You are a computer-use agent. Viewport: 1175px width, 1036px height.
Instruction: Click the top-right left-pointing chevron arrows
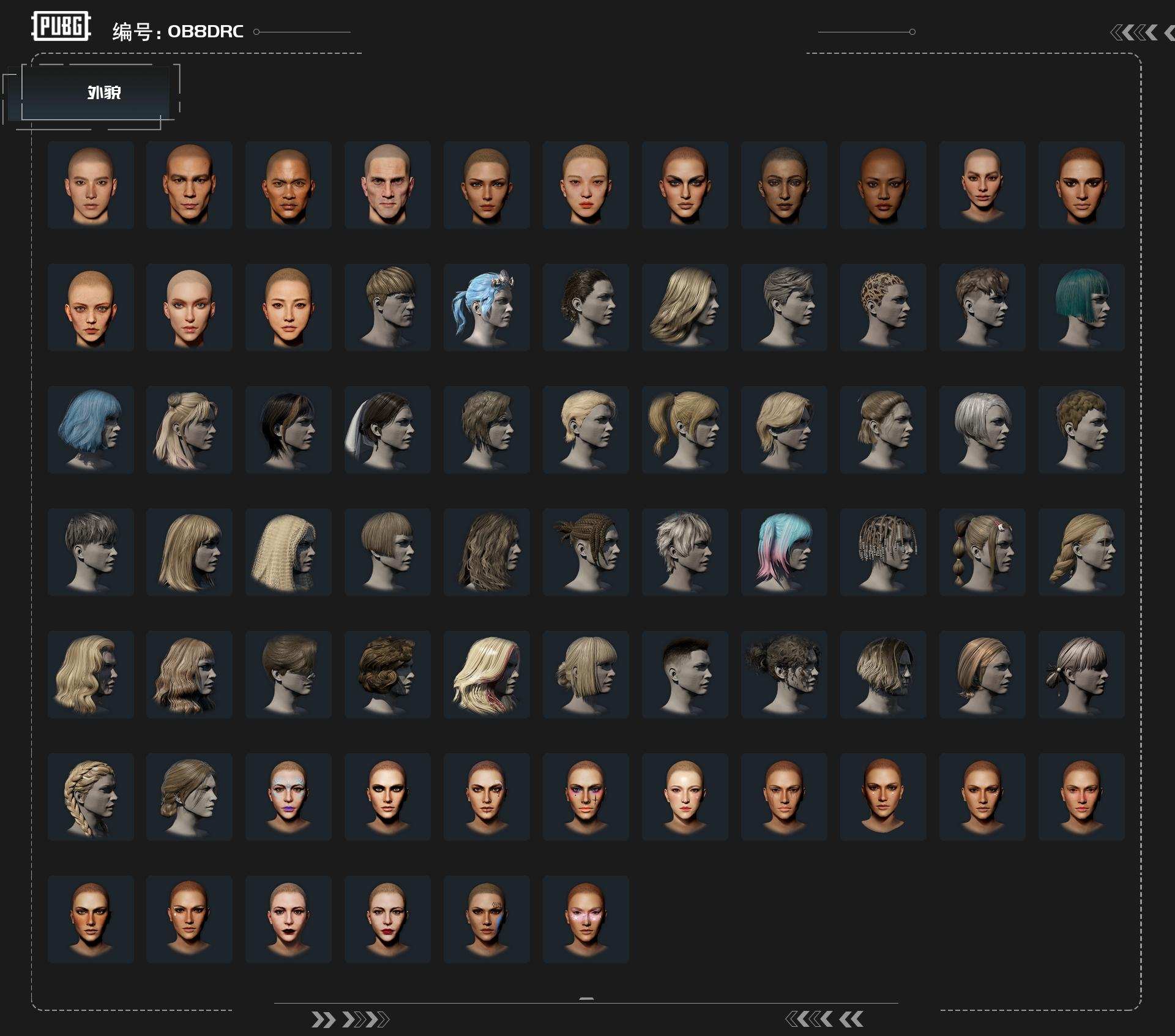tap(1135, 32)
